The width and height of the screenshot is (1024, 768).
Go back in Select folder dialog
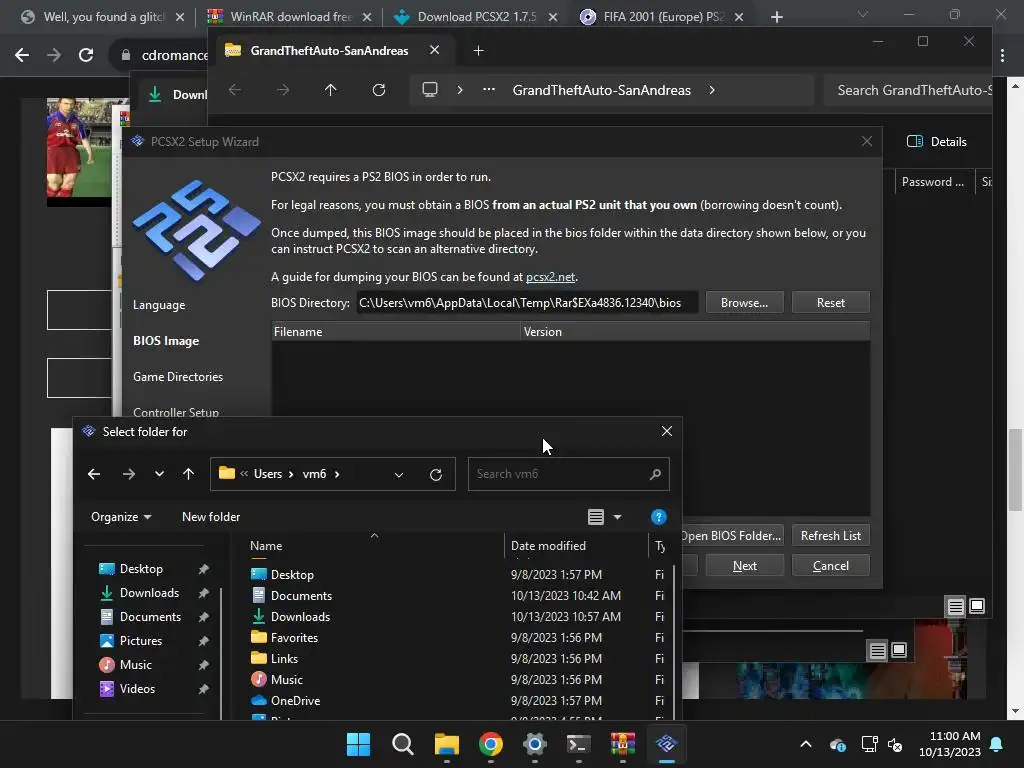94,474
